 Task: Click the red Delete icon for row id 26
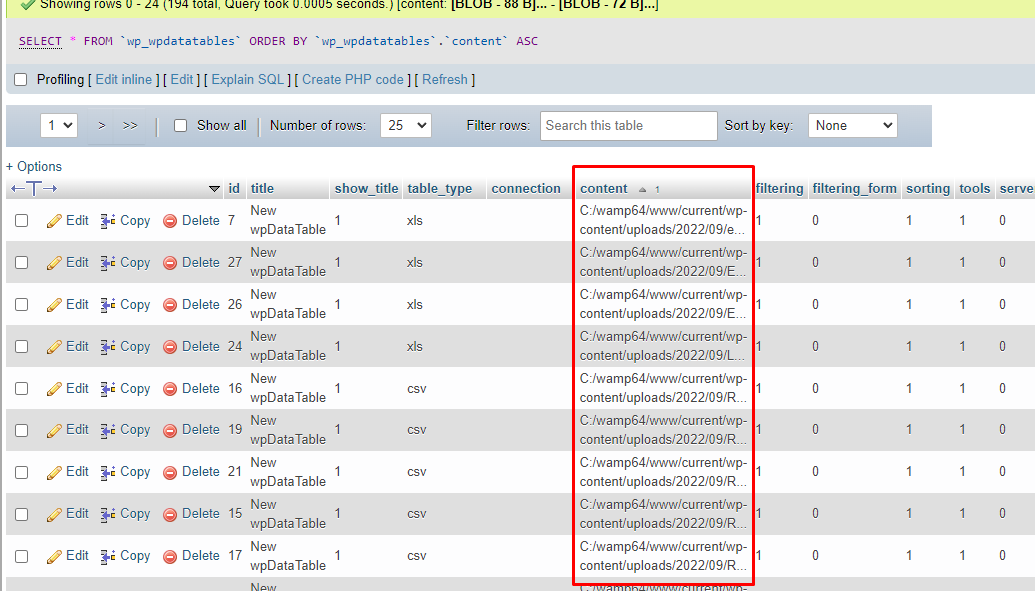coord(170,305)
